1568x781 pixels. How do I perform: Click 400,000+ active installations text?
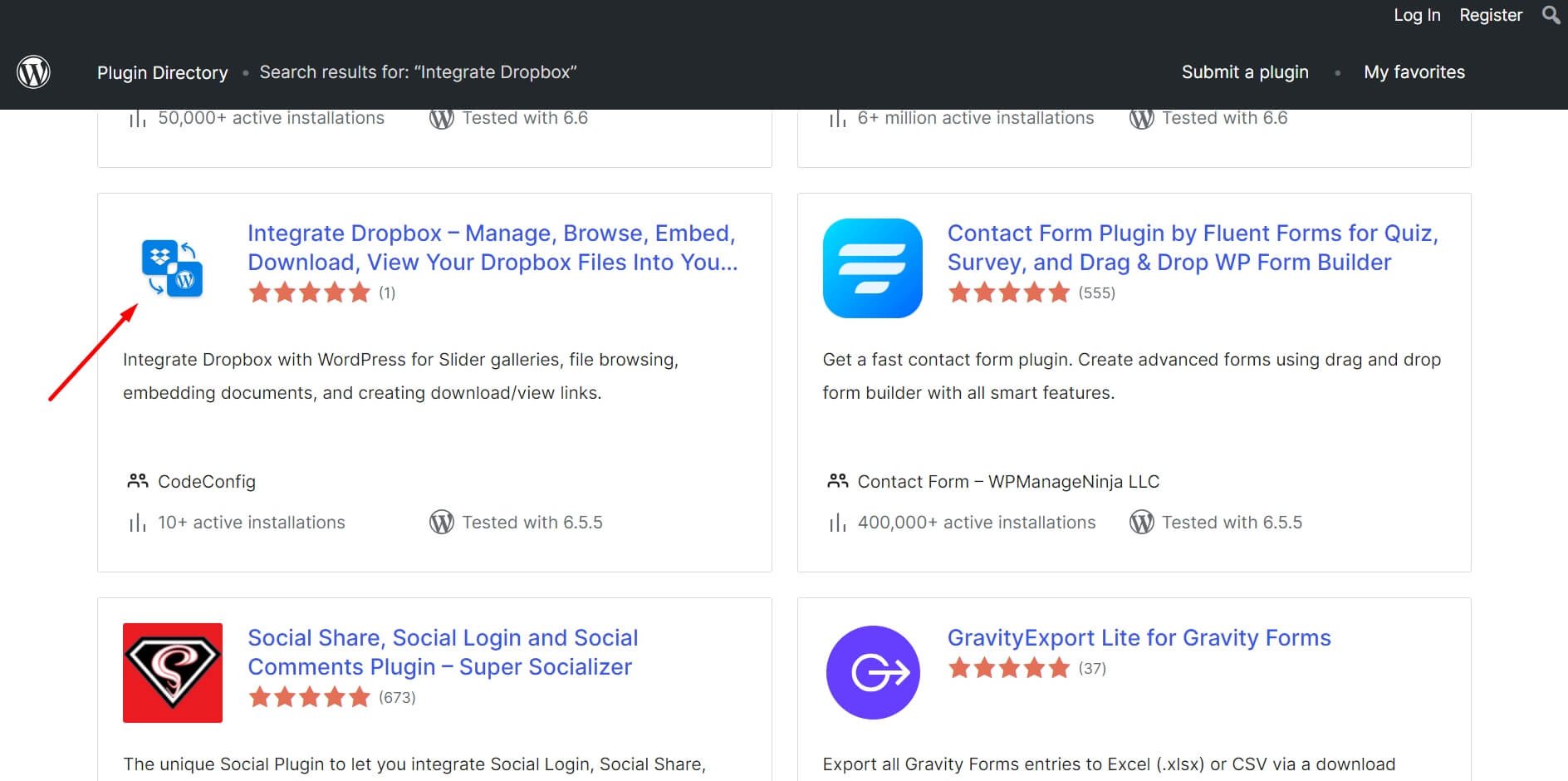(x=977, y=523)
